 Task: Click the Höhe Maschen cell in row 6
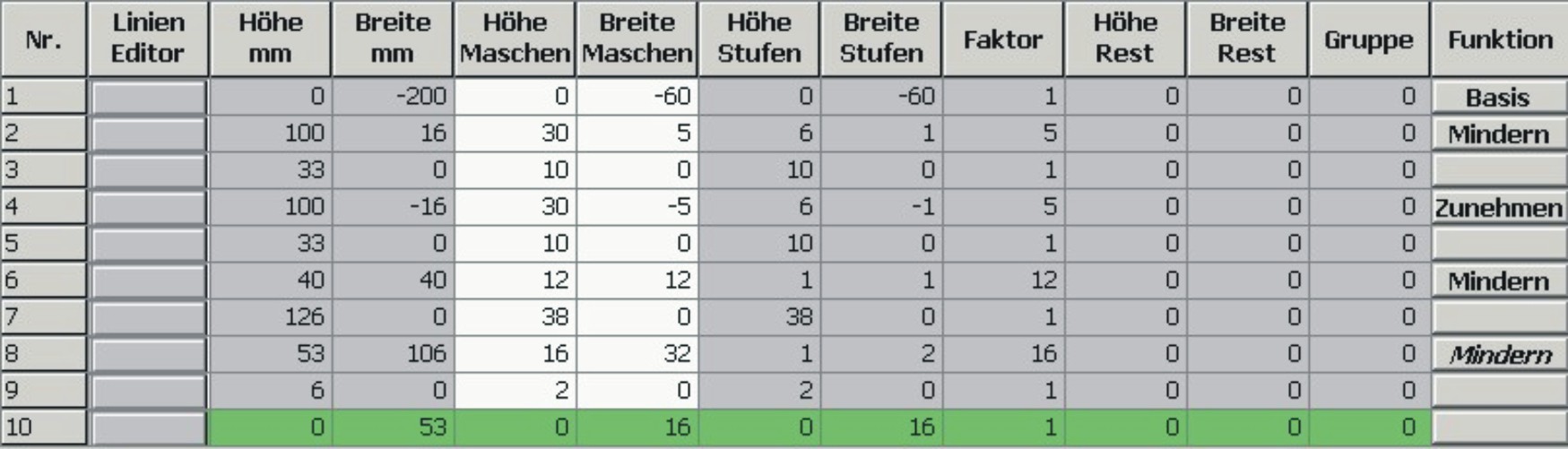[x=515, y=281]
